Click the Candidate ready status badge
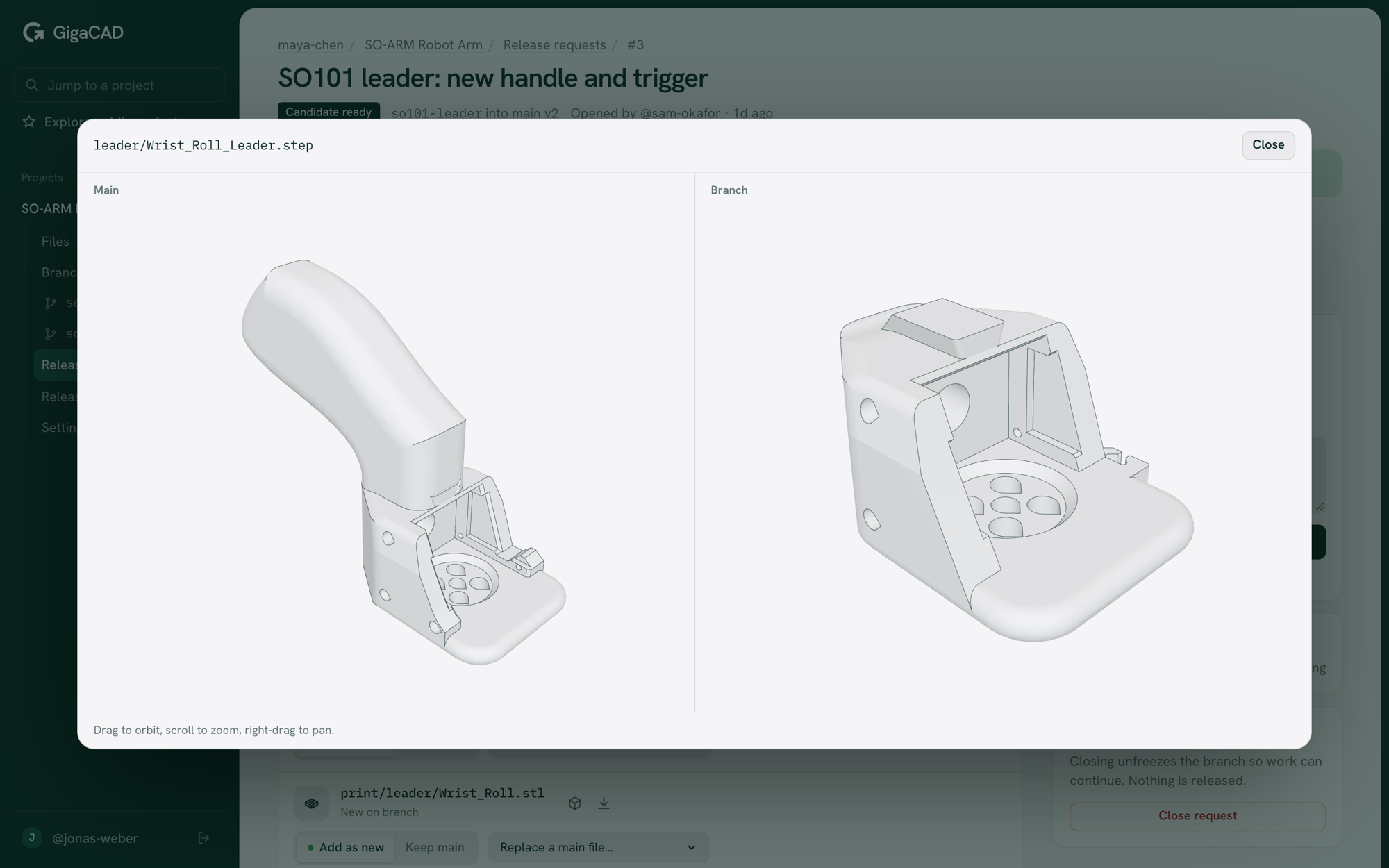Screen dimensions: 1389x868 [x=328, y=111]
